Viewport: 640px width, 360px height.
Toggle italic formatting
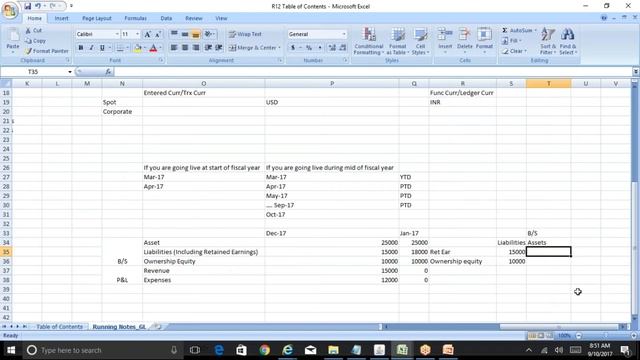click(x=91, y=48)
